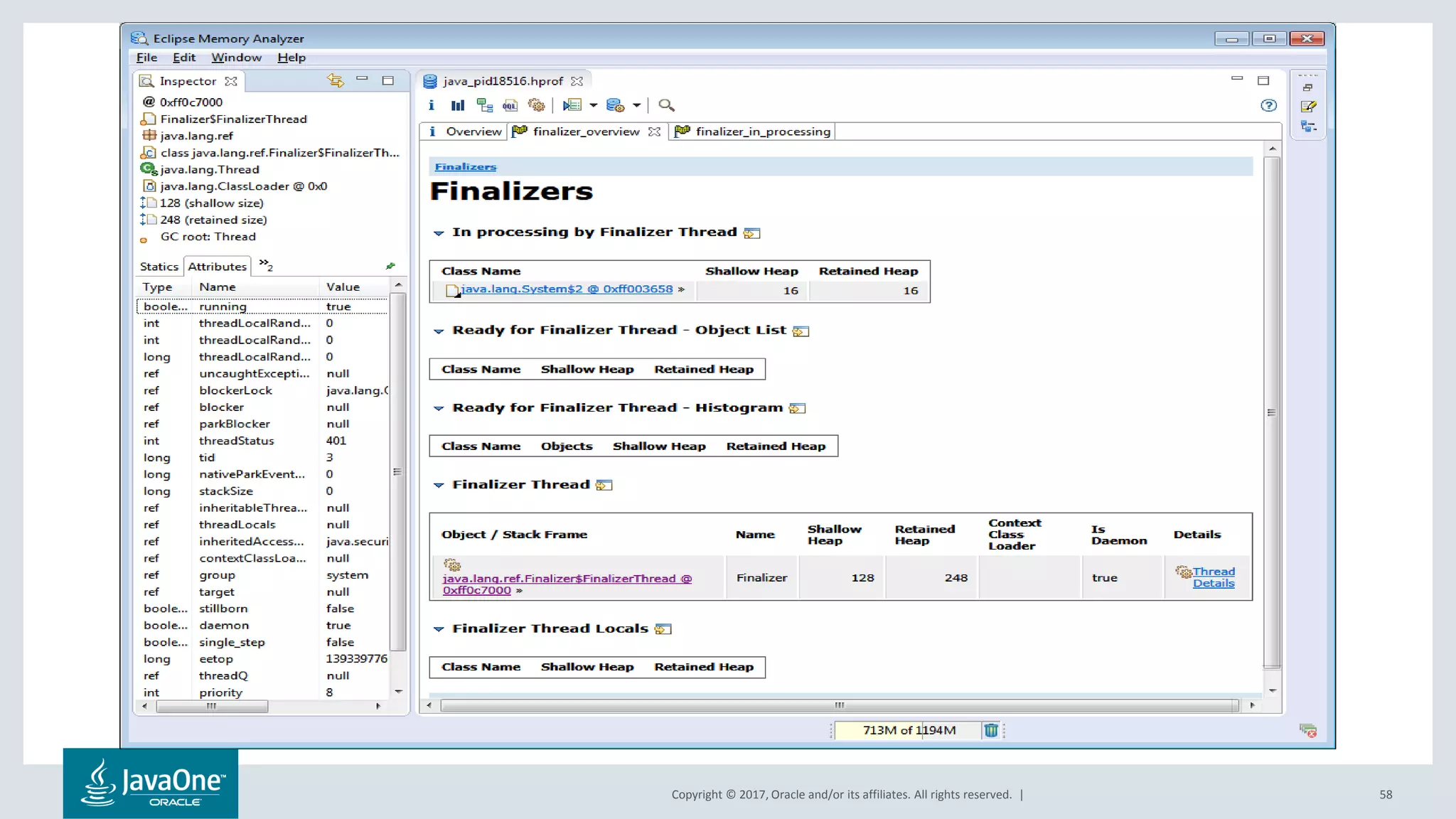Click the GC root: Thread entry
Screen dimensions: 1456x819
click(208, 237)
